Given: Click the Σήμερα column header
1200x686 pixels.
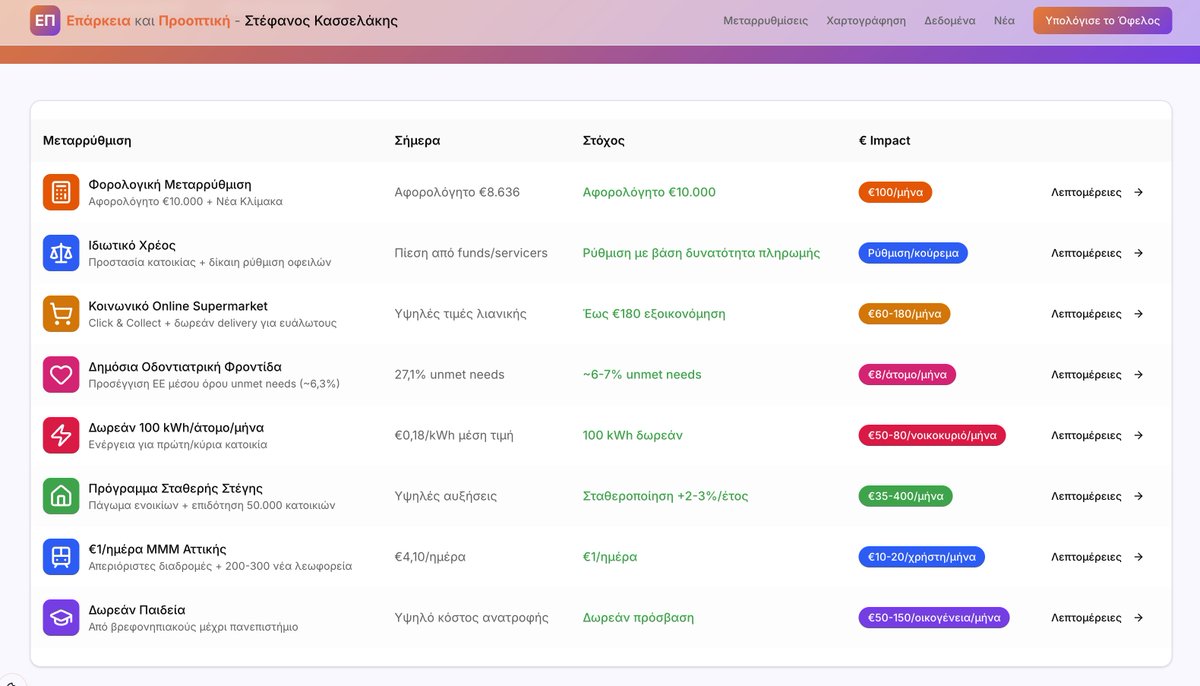Looking at the screenshot, I should coord(417,141).
